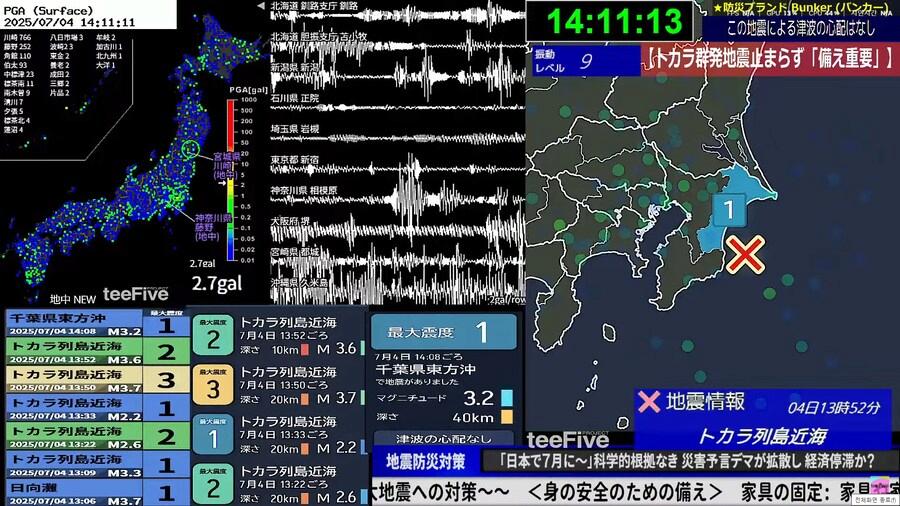Click the red X epicenter marker on map
The height and width of the screenshot is (506, 900).
pos(745,254)
